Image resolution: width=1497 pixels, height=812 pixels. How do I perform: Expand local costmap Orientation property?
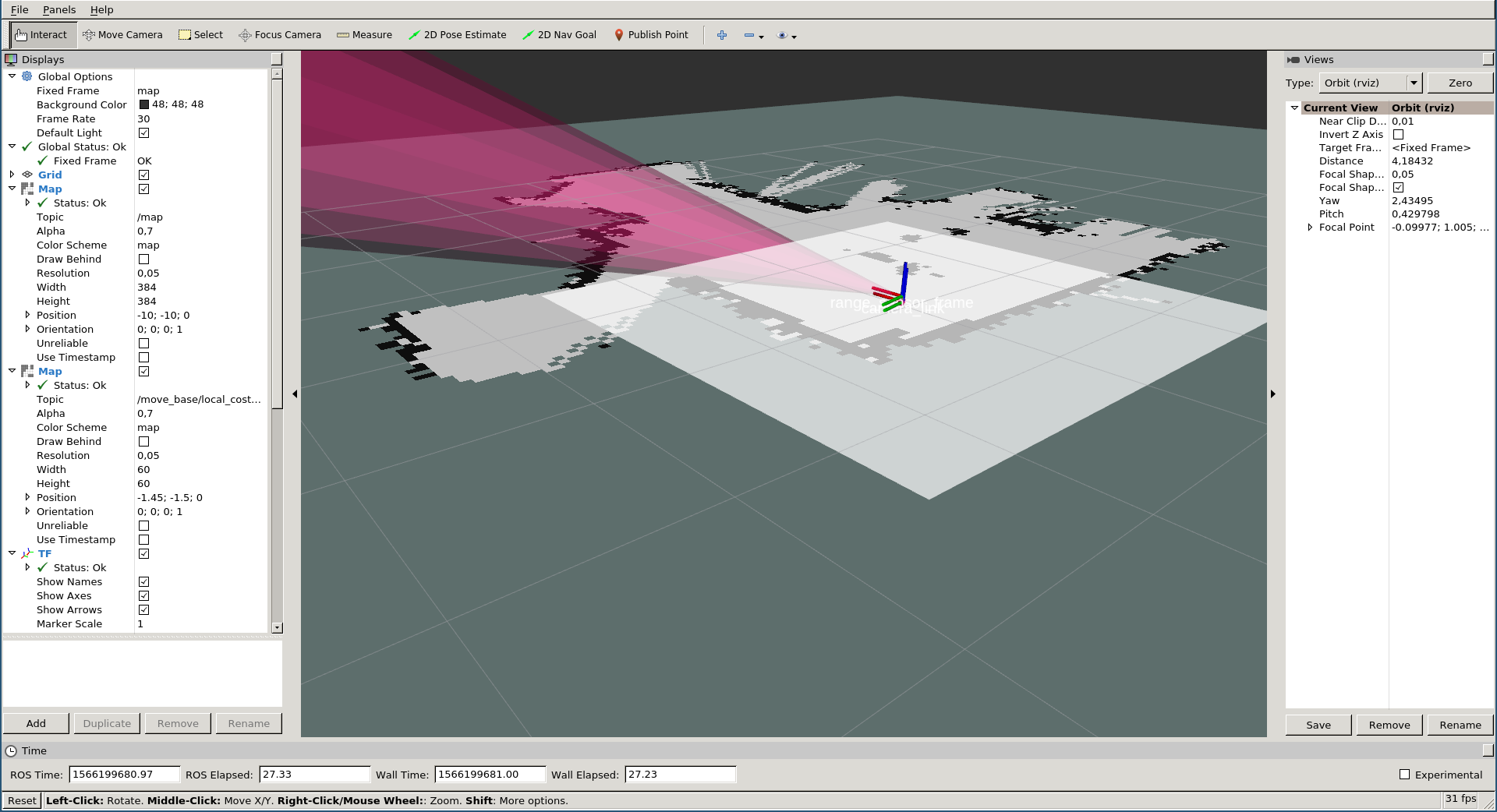[x=27, y=511]
